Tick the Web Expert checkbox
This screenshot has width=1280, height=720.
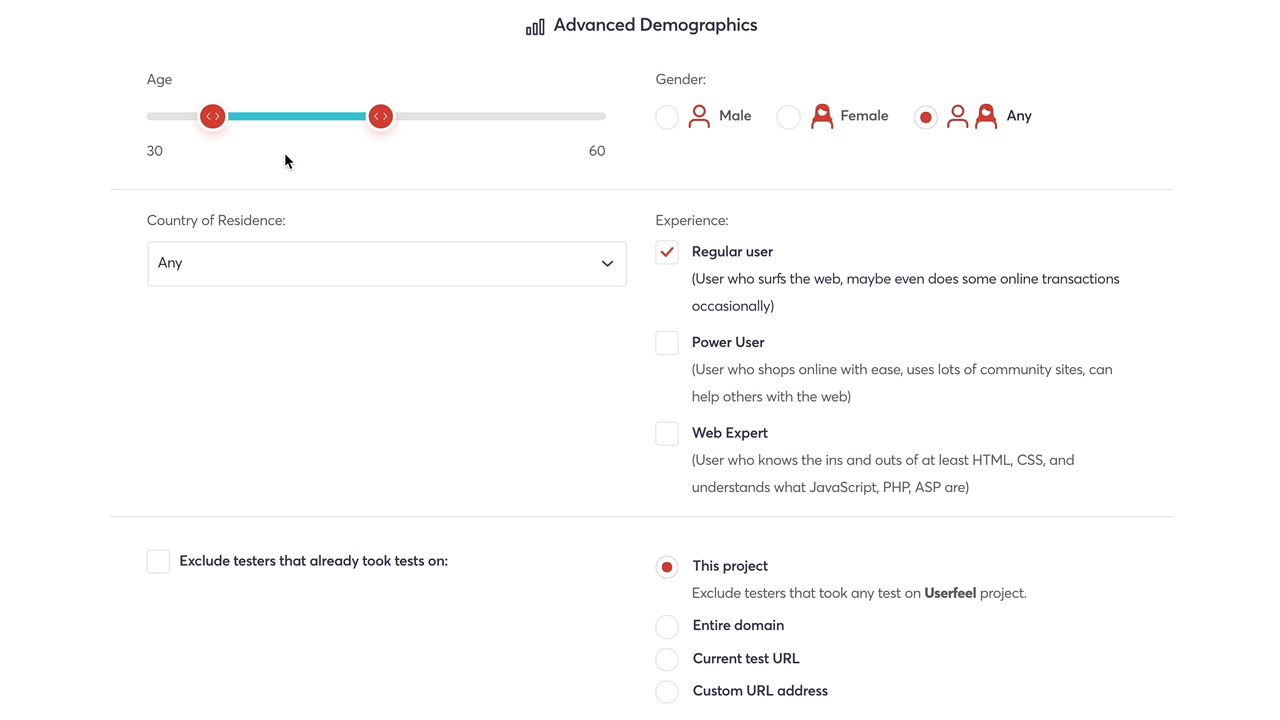point(667,433)
